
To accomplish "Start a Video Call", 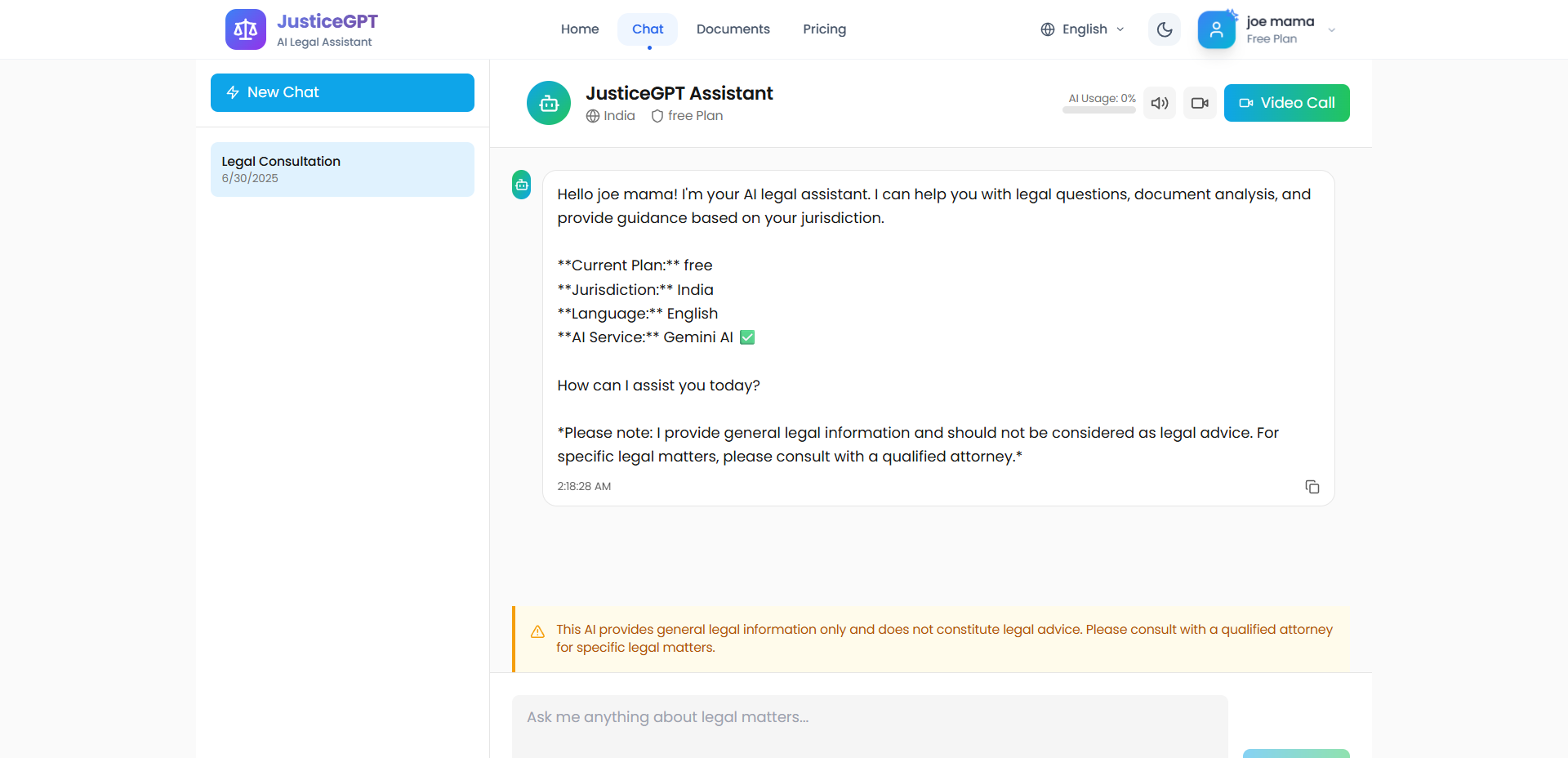I will [1286, 103].
